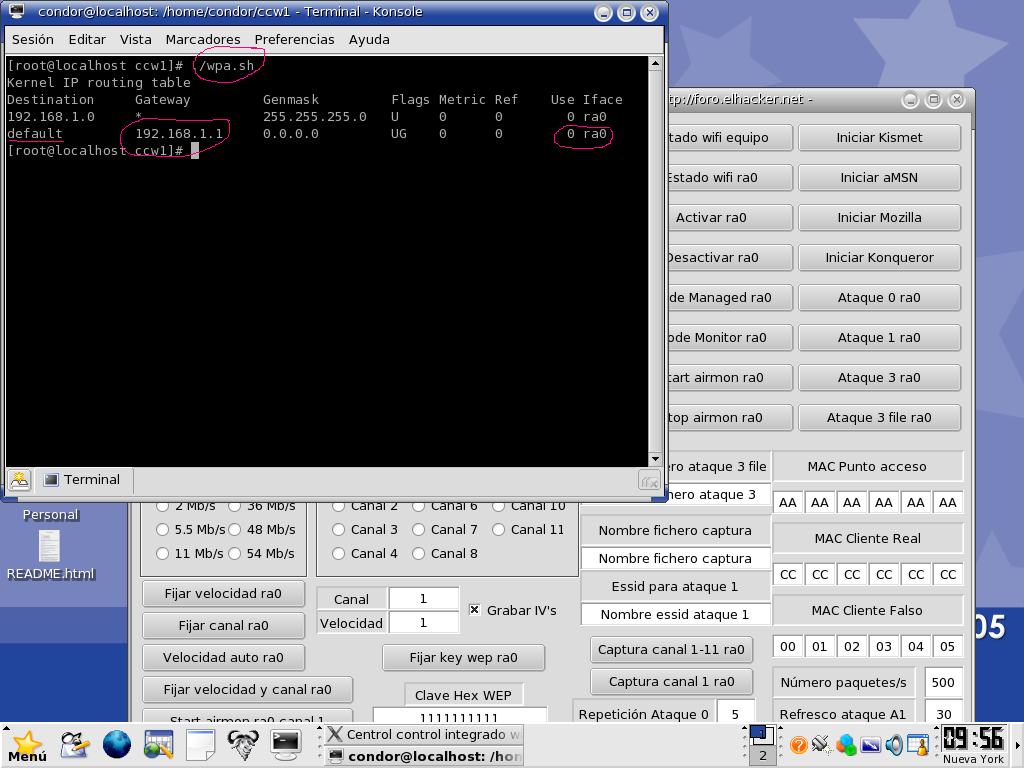Open the Marcadores menu
The image size is (1024, 768).
click(x=202, y=39)
